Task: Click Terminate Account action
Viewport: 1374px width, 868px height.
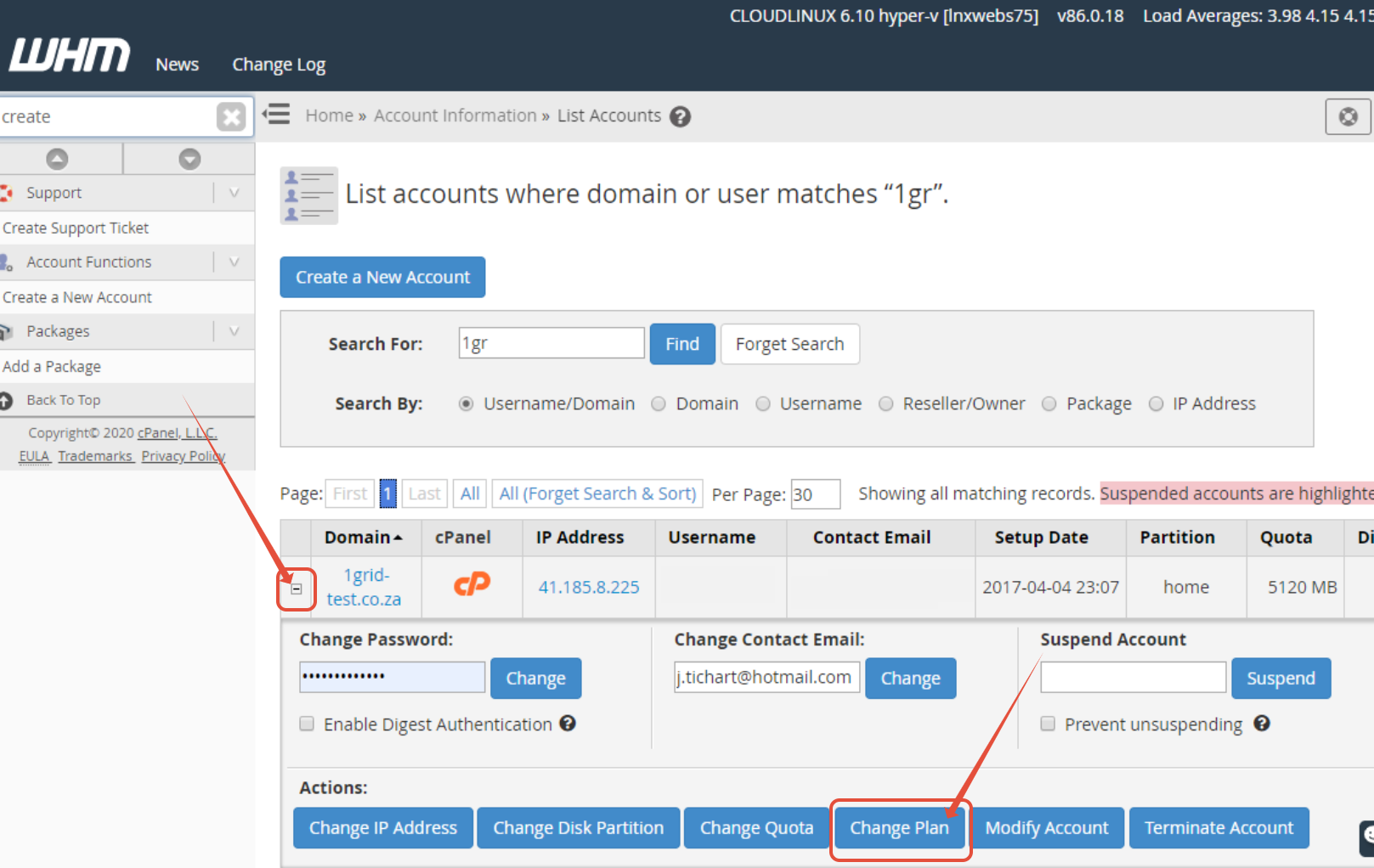Action: point(1219,828)
